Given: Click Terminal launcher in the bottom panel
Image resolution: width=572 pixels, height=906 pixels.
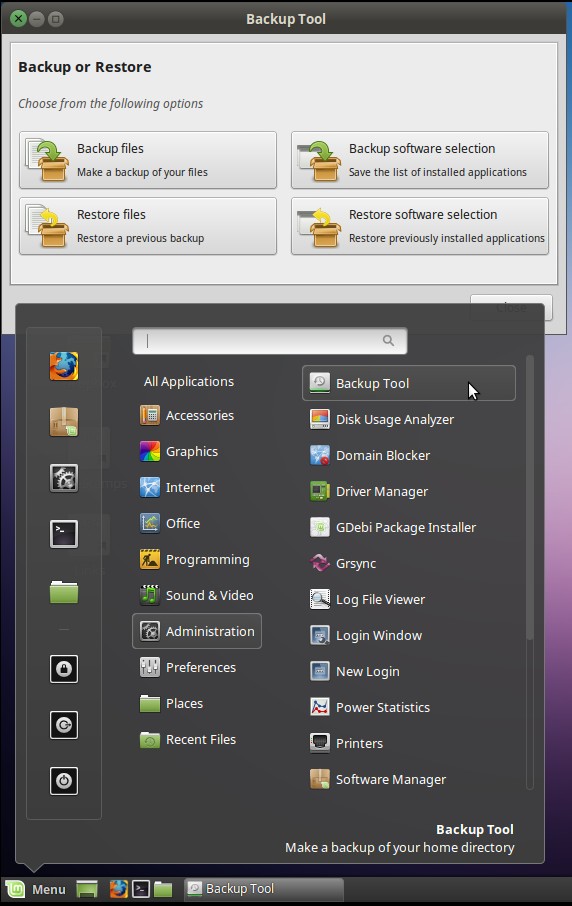Looking at the screenshot, I should (x=141, y=889).
